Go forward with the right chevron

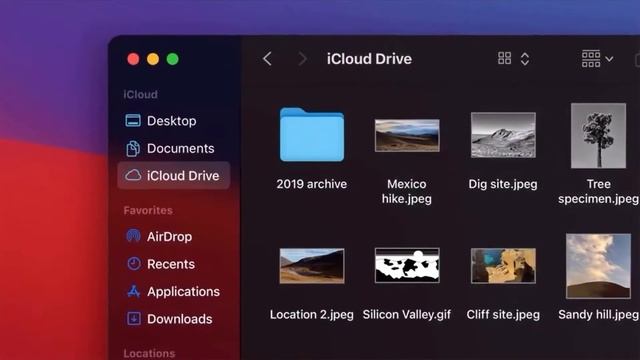pos(302,59)
